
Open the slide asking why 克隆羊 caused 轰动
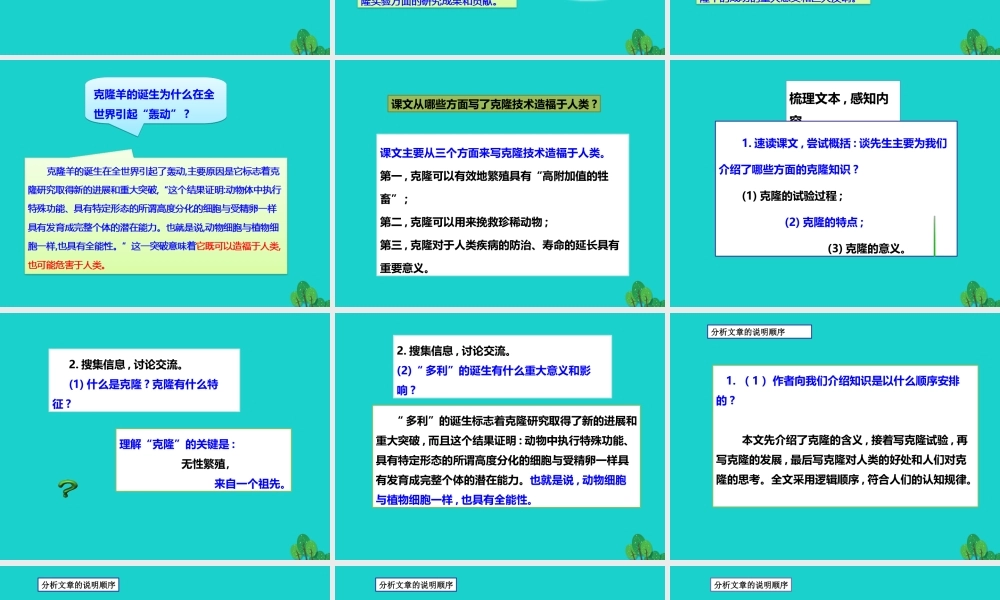[x=165, y=183]
